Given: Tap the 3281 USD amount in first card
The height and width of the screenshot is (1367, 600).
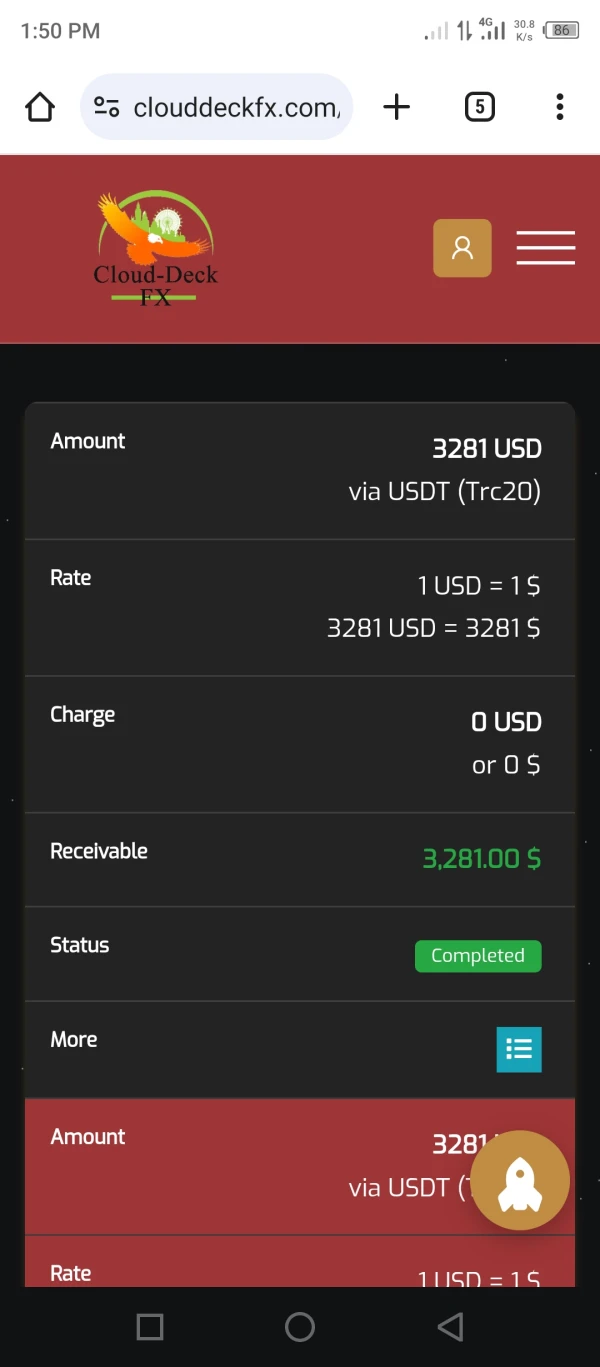Looking at the screenshot, I should click(486, 449).
